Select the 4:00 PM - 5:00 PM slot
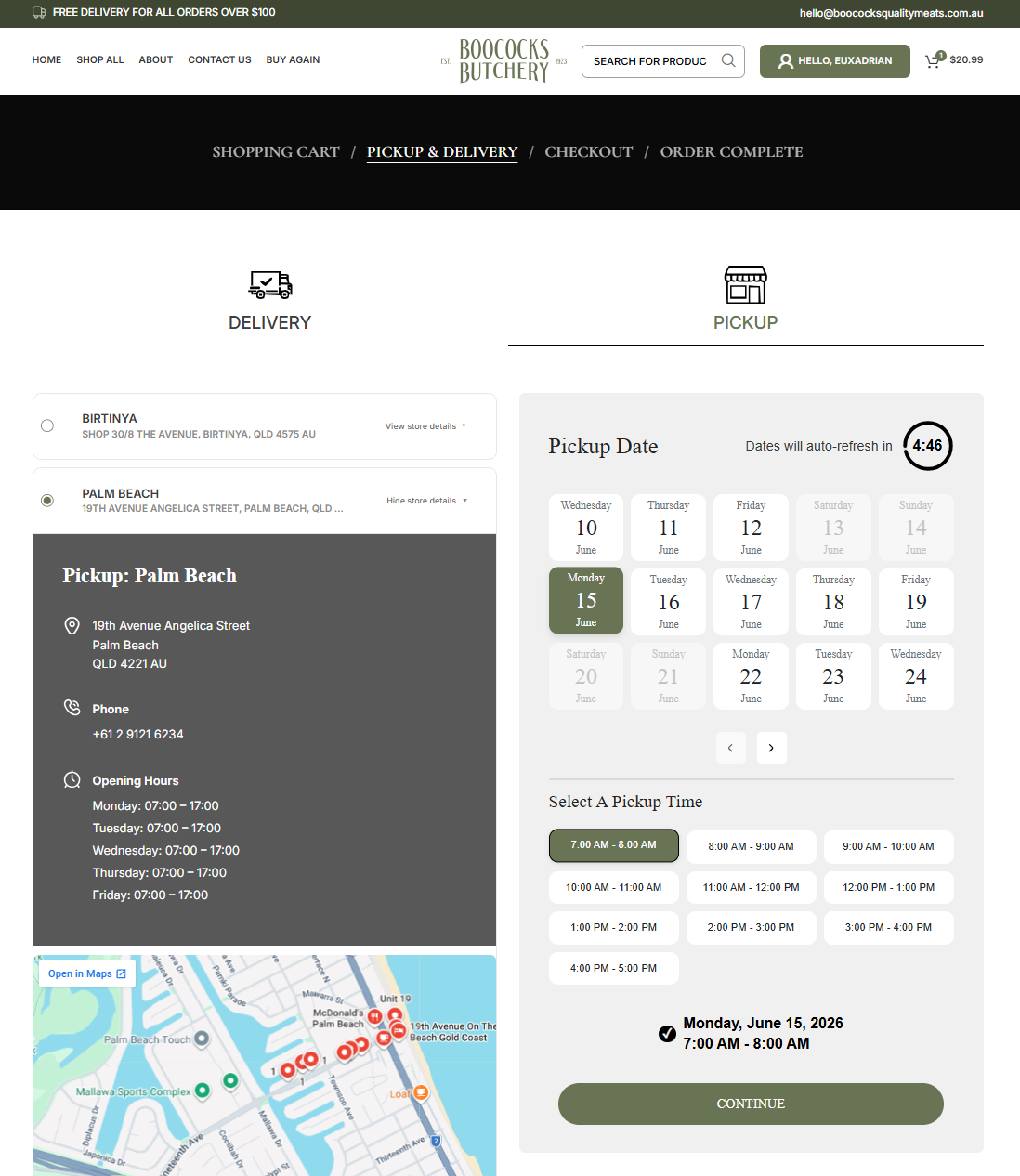Image resolution: width=1020 pixels, height=1176 pixels. point(614,968)
